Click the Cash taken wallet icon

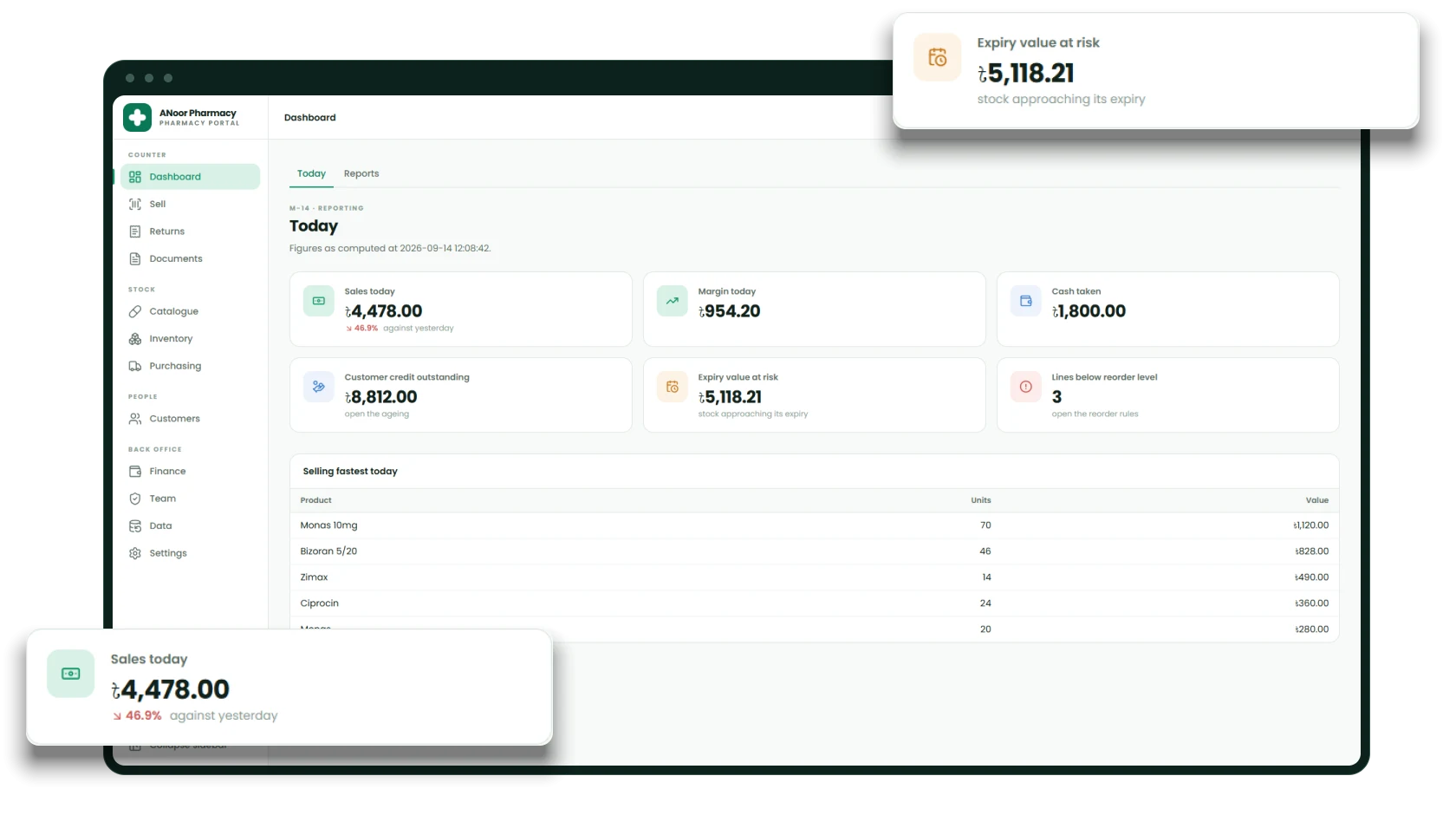point(1025,301)
